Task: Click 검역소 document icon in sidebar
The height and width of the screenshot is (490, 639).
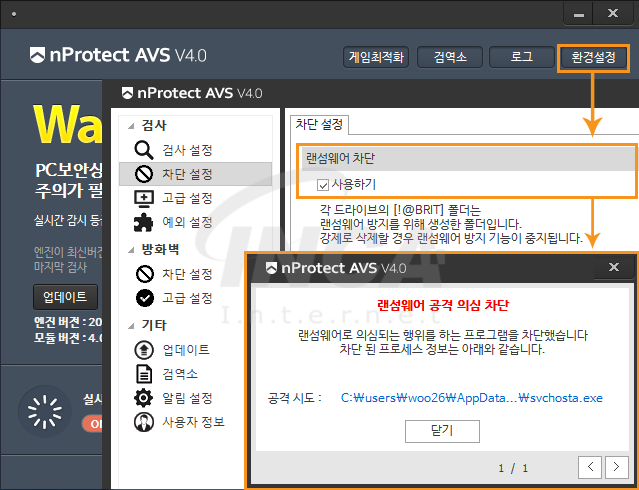Action: coord(144,374)
